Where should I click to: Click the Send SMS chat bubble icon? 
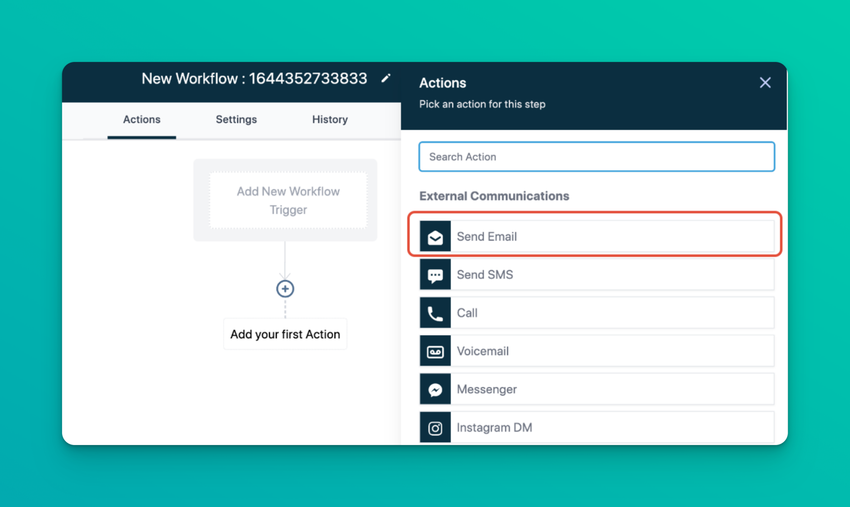[435, 274]
